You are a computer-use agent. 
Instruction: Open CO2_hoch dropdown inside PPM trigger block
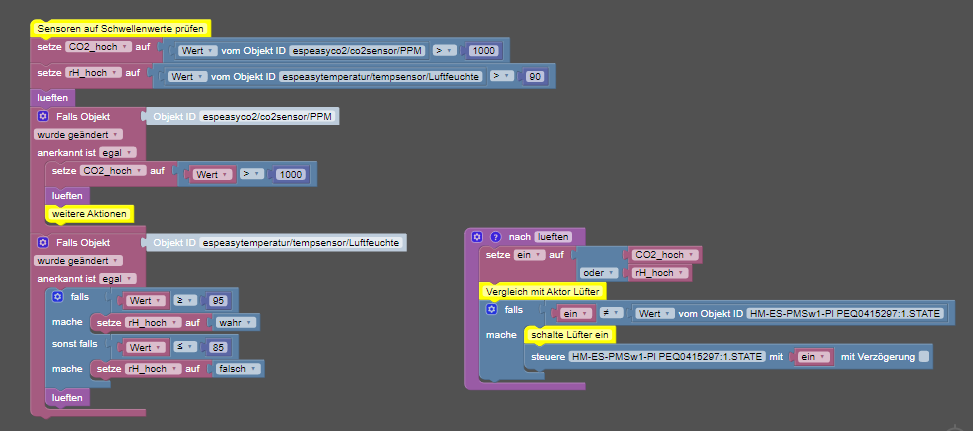point(114,171)
